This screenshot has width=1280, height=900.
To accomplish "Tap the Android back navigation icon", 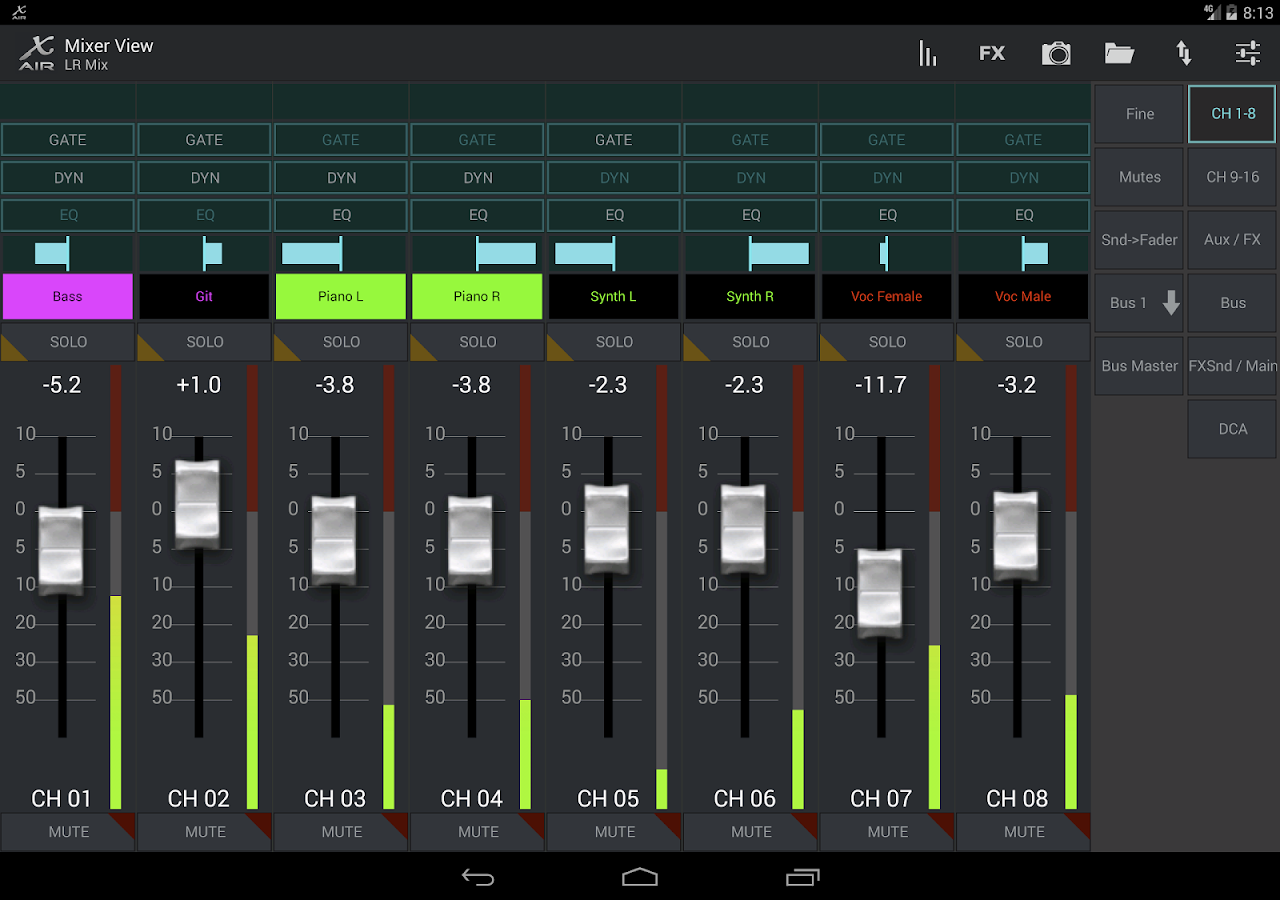I will coord(478,877).
